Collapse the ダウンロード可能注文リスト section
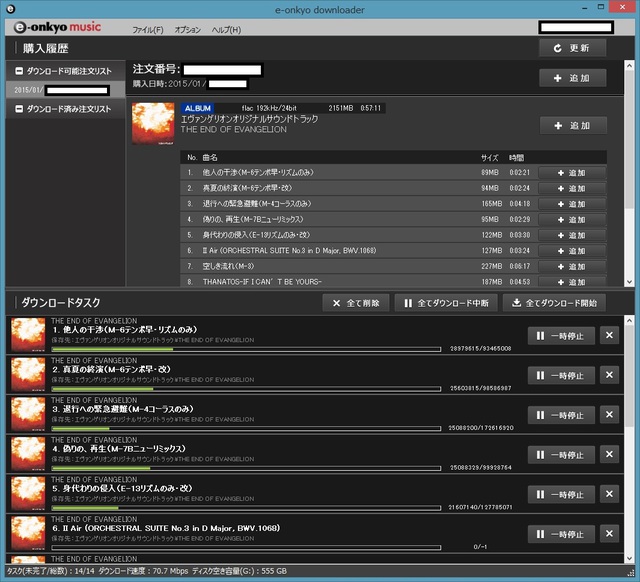 64,72
